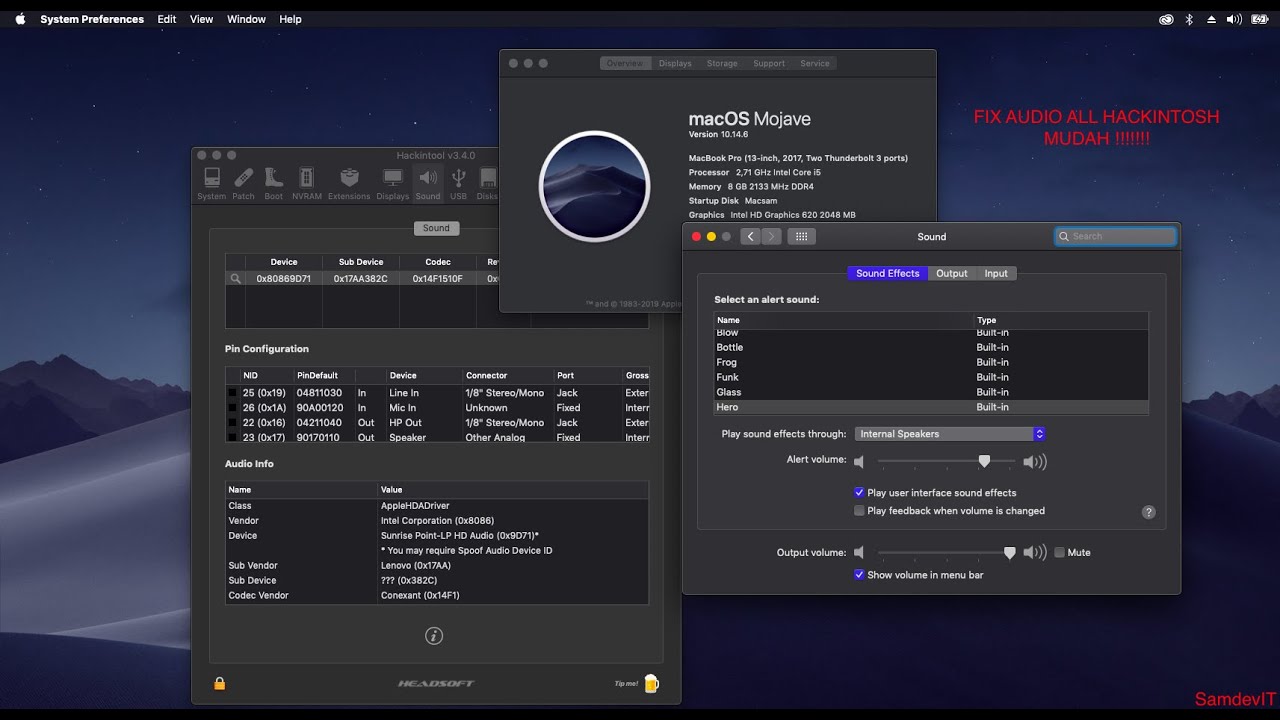Screen dimensions: 1280x720
Task: Open the battery status menu
Action: pyautogui.click(x=1259, y=19)
